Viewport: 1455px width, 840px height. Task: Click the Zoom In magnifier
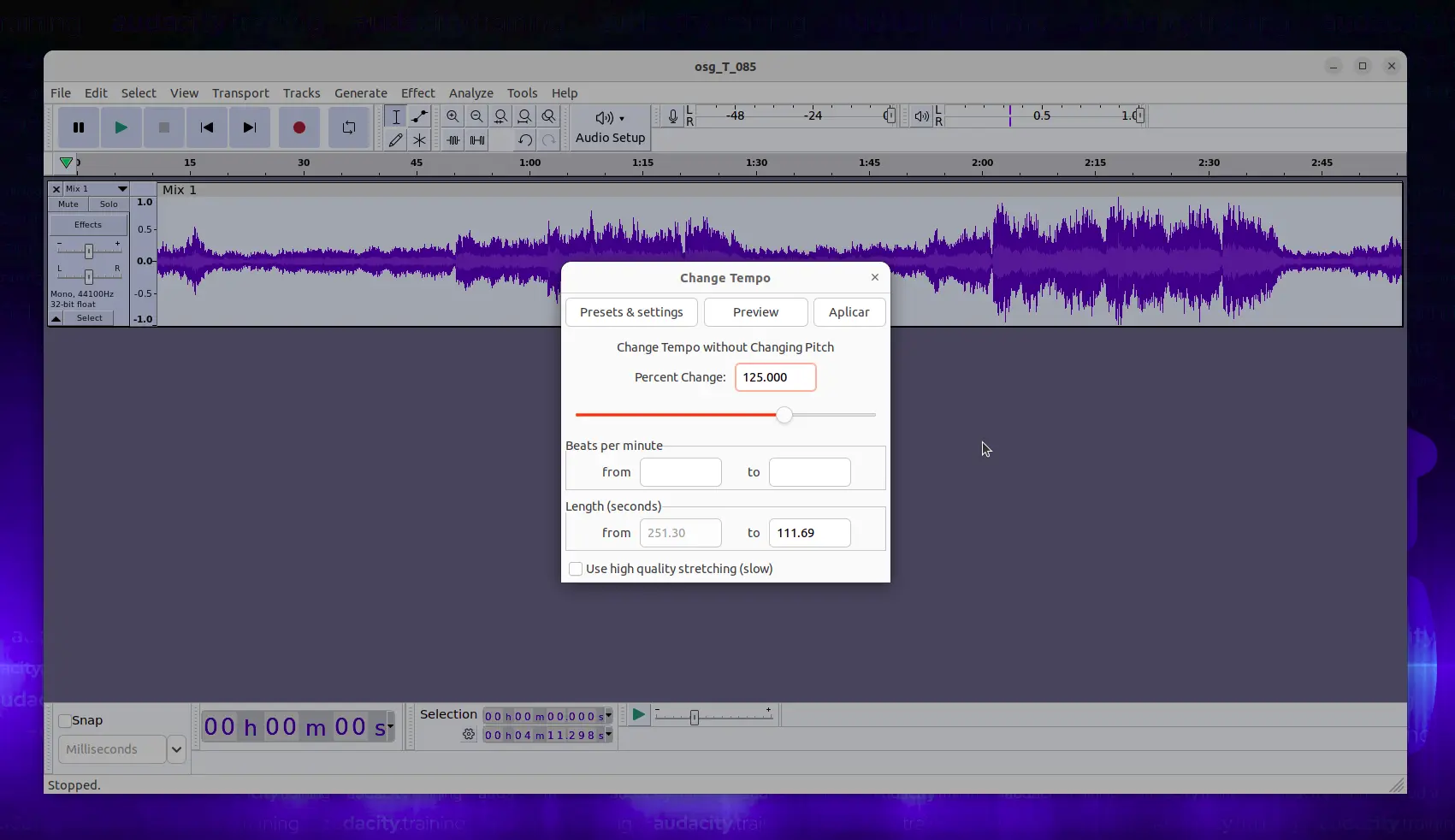pyautogui.click(x=453, y=116)
